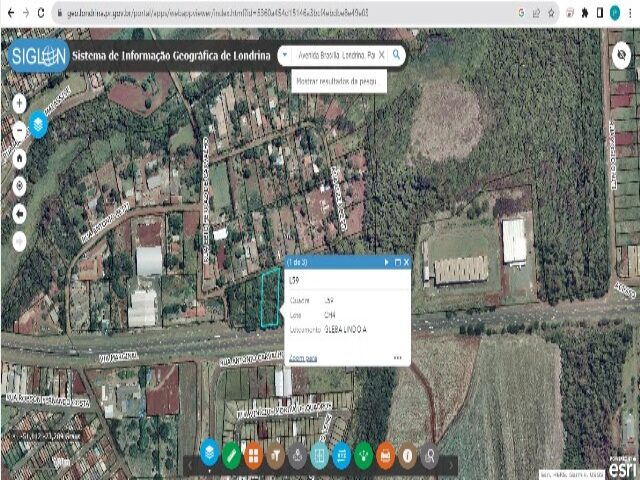Screen dimensions: 640x480
Task: Open the orange print widget
Action: click(x=386, y=455)
